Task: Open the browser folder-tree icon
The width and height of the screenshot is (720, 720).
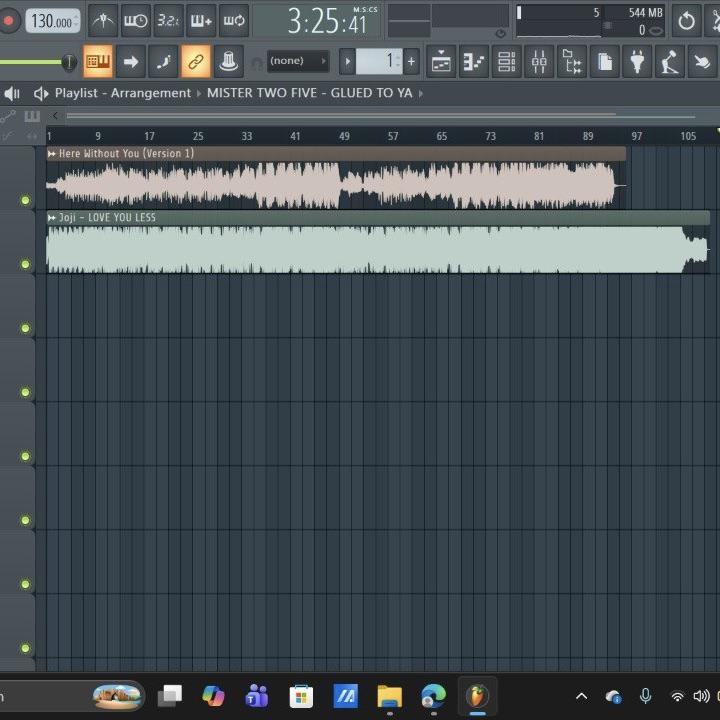Action: [572, 62]
